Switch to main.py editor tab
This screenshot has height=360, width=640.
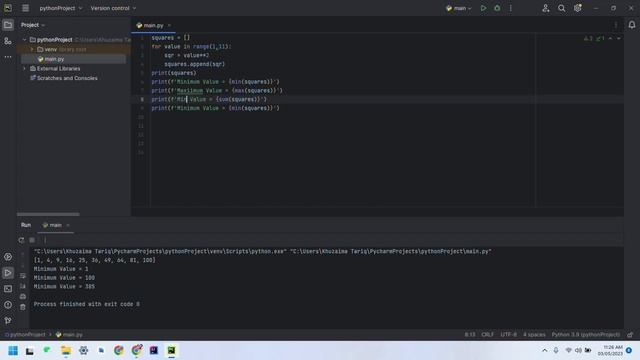coord(153,25)
